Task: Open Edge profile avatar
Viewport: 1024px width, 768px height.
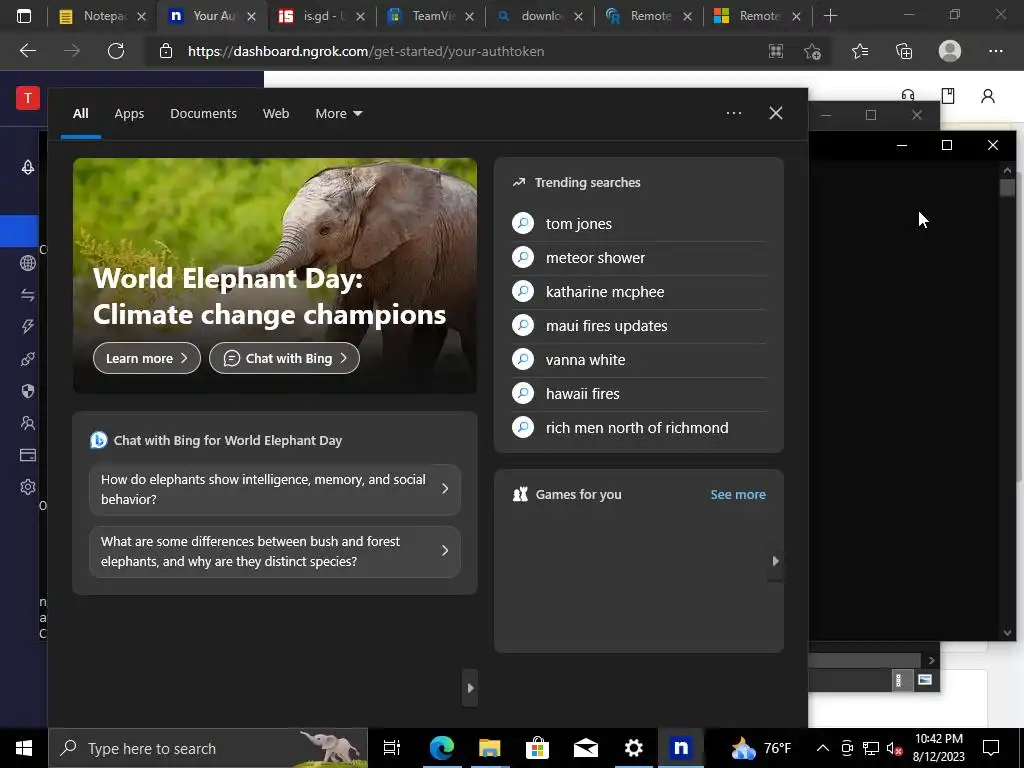Action: 950,51
